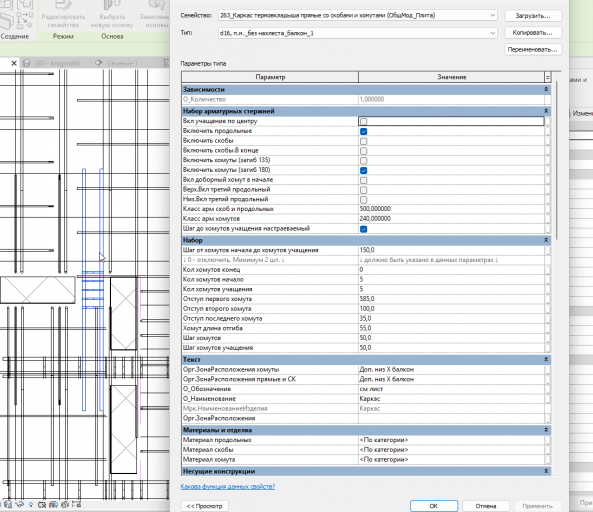The width and height of the screenshot is (593, 512).
Task: Toggle Вкл учащение по центру checkbox
Action: [x=363, y=121]
